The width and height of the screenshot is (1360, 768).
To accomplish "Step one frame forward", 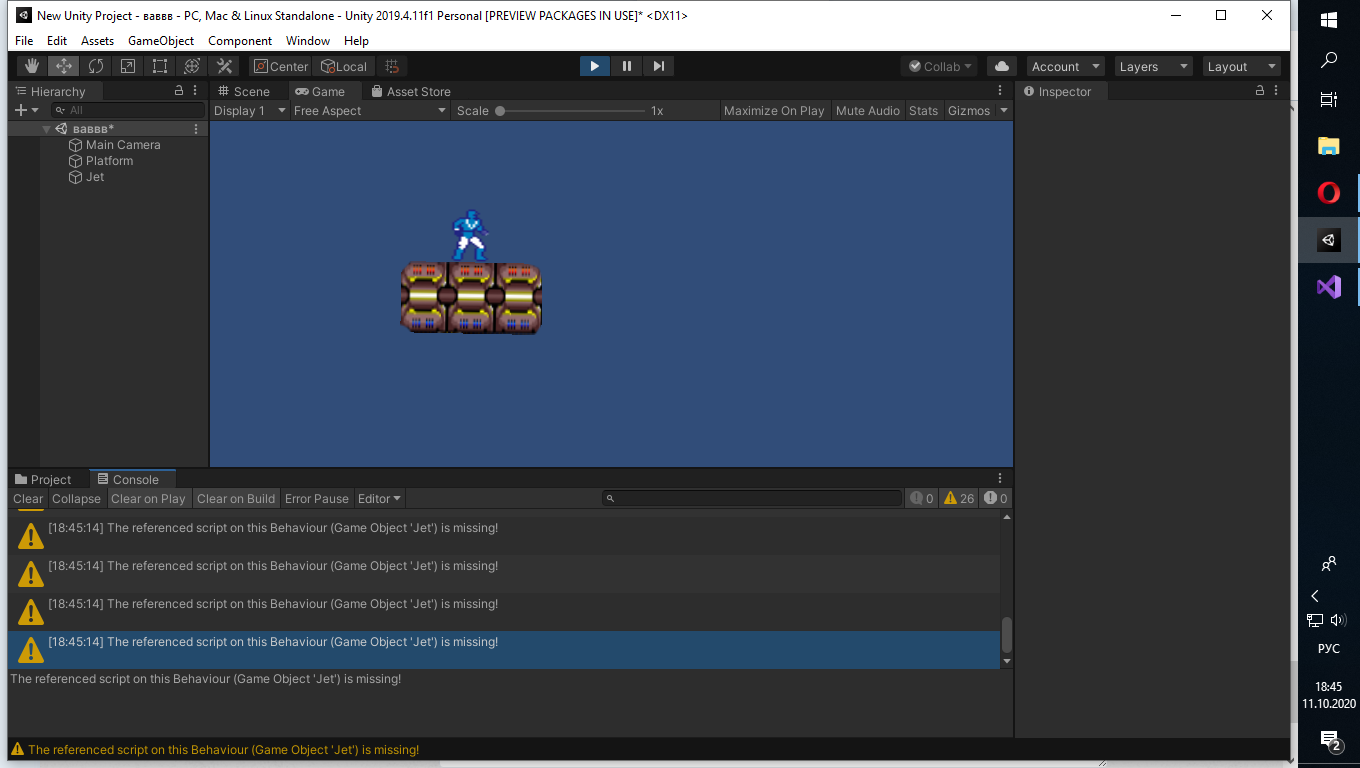I will 658,66.
